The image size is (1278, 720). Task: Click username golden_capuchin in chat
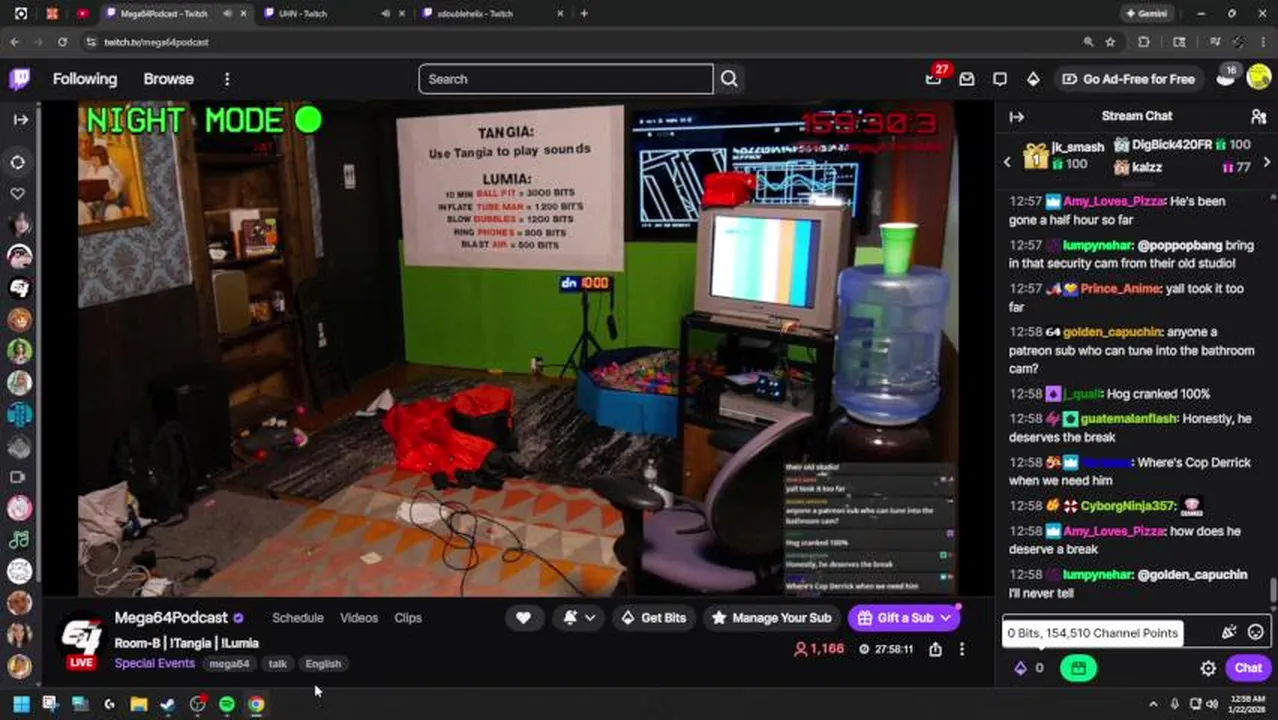pos(1112,332)
